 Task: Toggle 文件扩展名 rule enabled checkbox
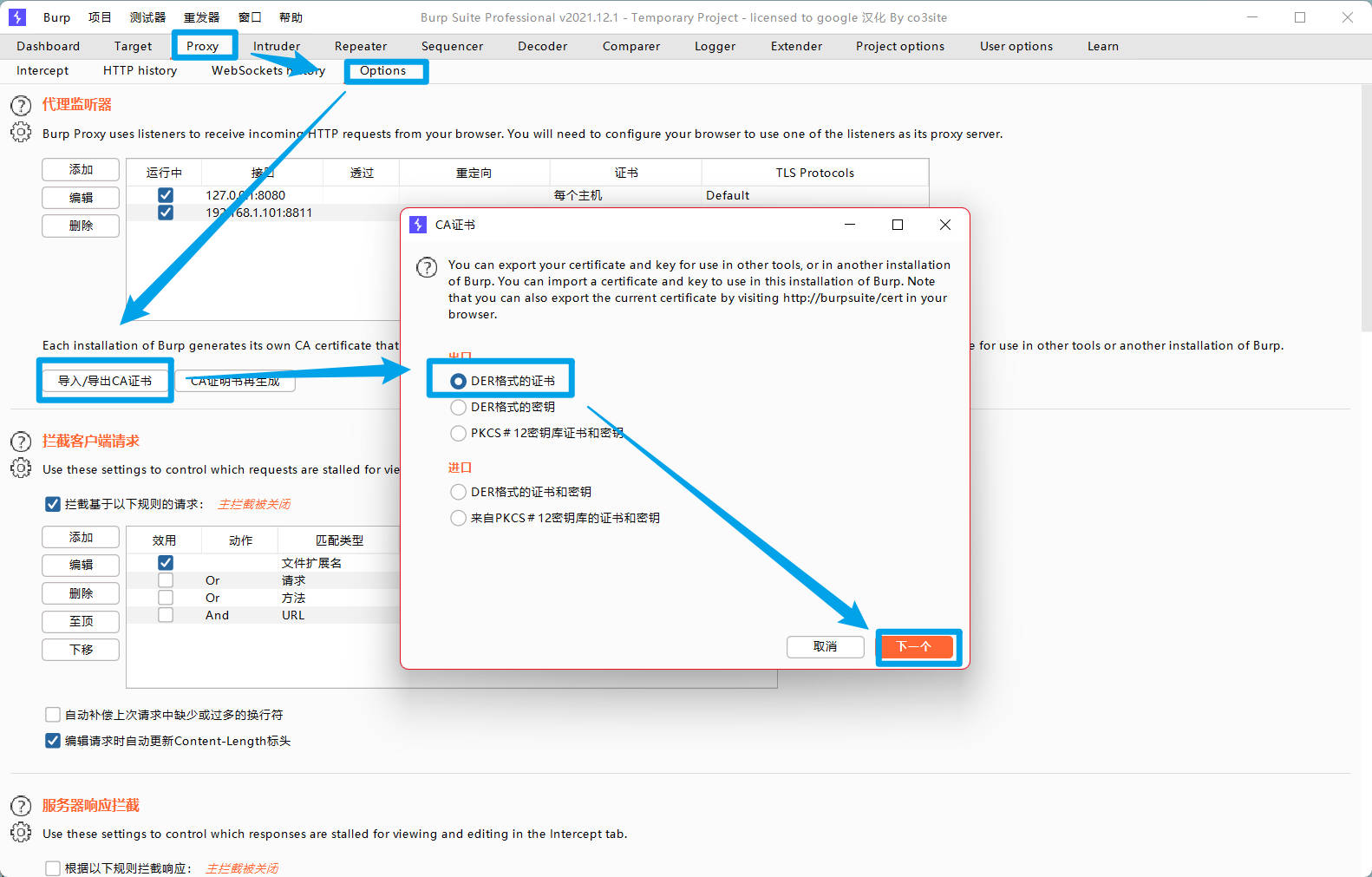[166, 563]
